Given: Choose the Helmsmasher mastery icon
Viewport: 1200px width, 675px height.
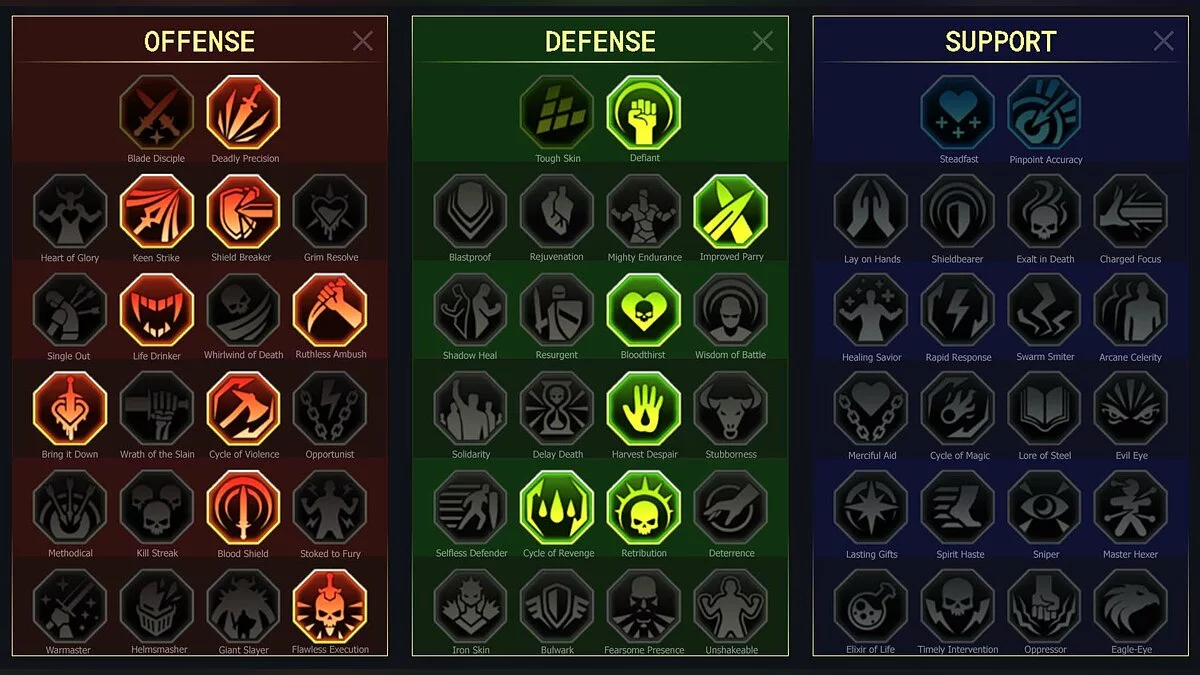Looking at the screenshot, I should pos(157,606).
